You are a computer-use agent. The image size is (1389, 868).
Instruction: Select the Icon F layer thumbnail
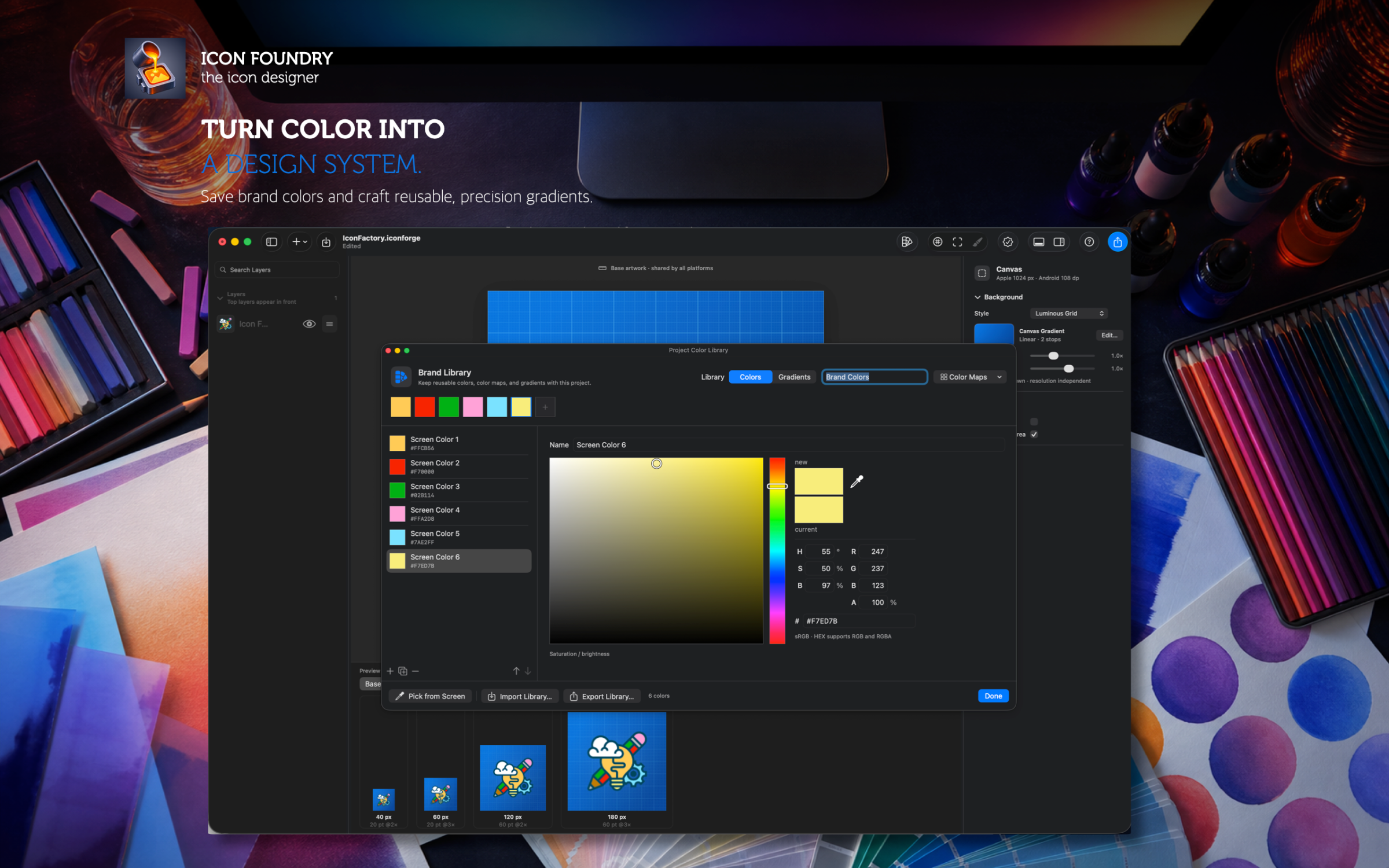click(x=226, y=324)
